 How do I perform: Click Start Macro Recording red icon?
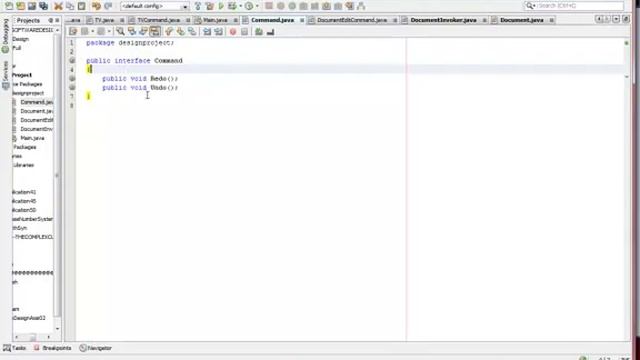pos(233,32)
